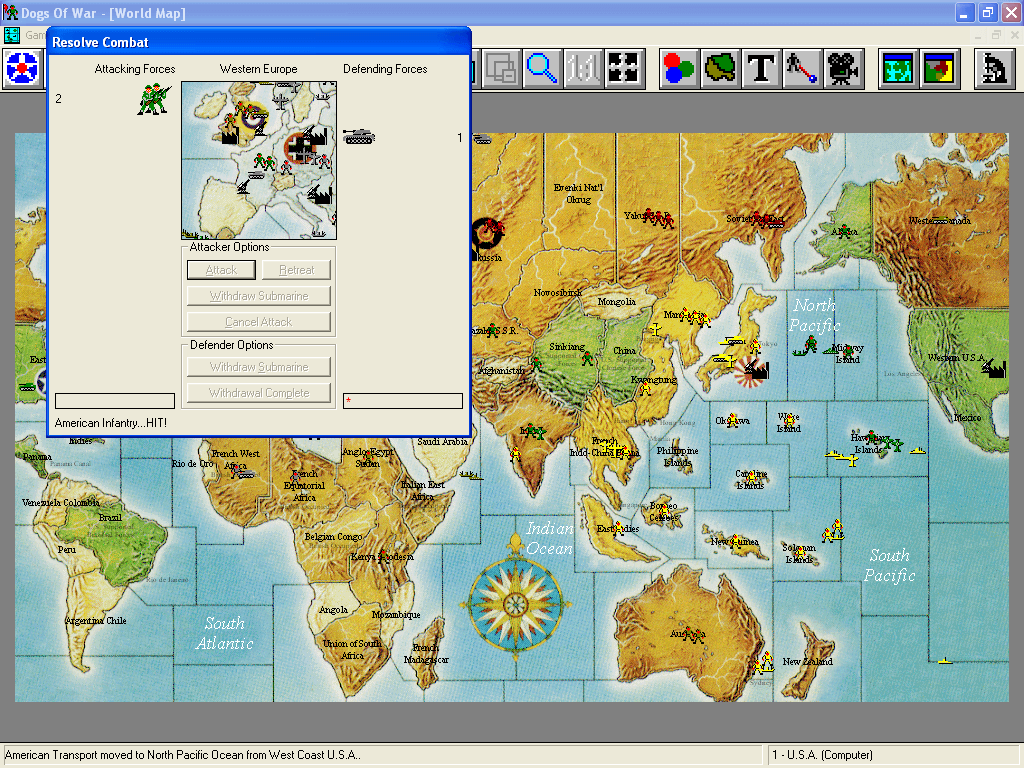1024x768 pixels.
Task: Click the Attack button
Action: pyautogui.click(x=221, y=270)
